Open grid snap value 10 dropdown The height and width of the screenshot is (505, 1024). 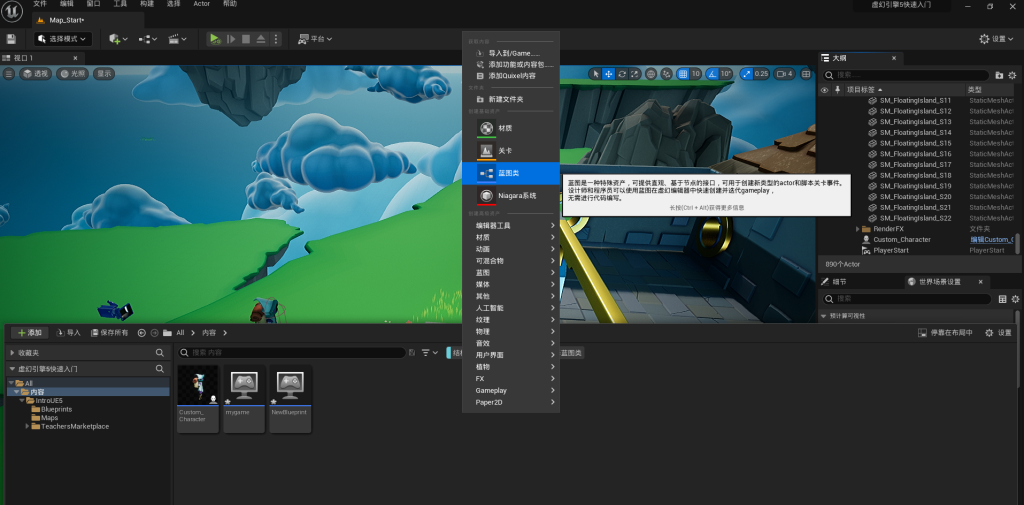[x=696, y=74]
